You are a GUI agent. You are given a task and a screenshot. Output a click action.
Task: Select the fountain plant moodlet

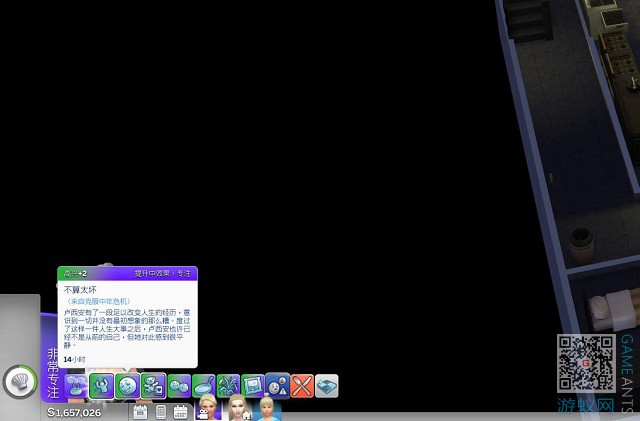[228, 386]
